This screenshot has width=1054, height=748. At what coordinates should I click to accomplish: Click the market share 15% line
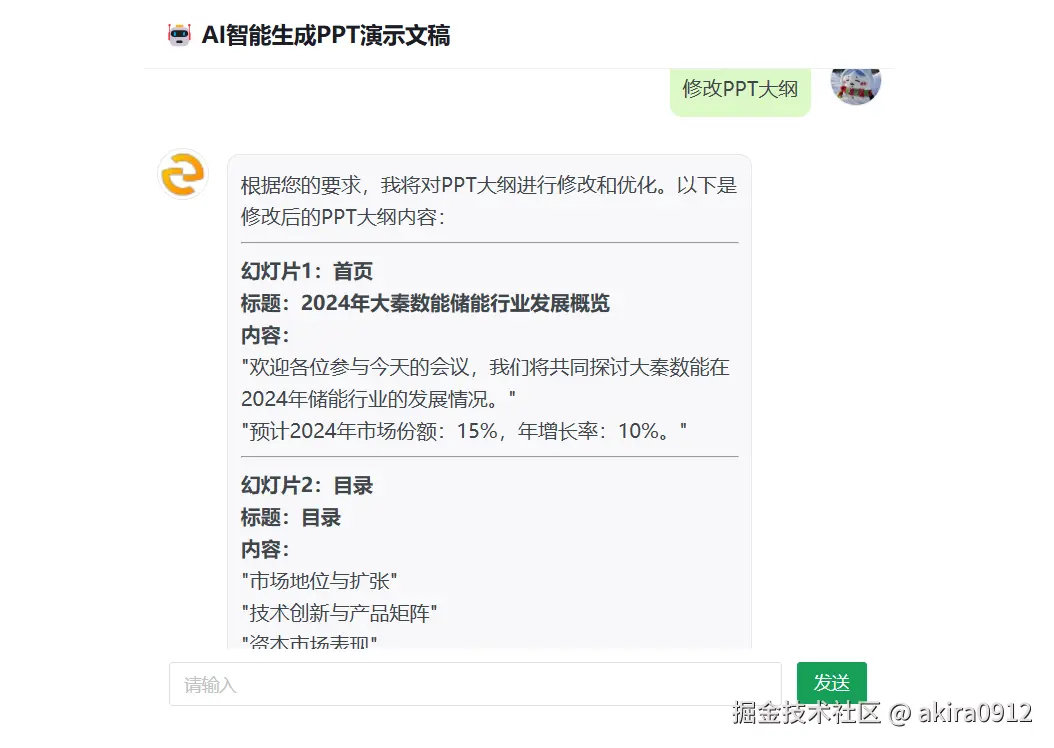coord(464,431)
